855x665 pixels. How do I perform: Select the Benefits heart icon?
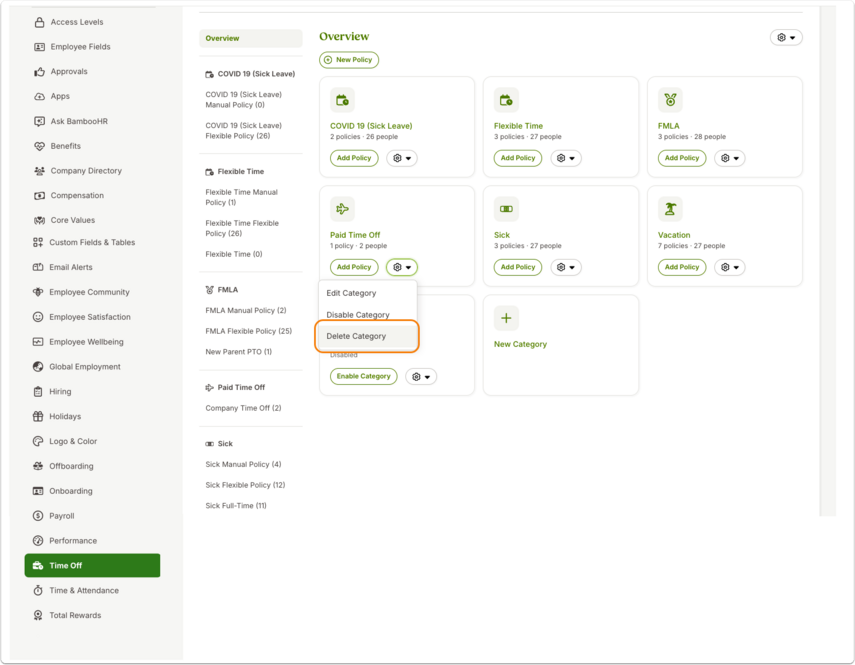[39, 146]
